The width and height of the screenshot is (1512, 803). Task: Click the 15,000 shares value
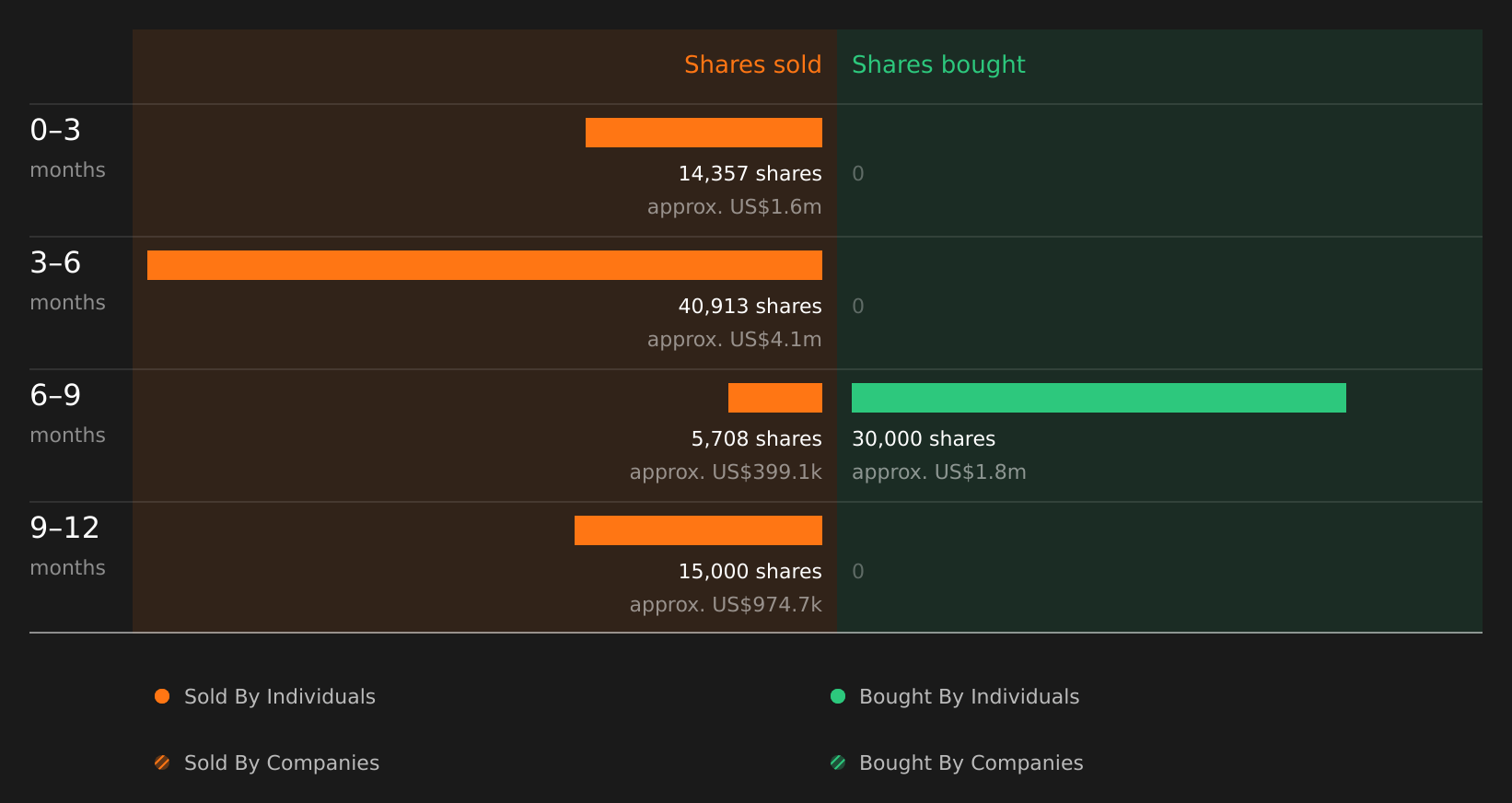coord(750,572)
